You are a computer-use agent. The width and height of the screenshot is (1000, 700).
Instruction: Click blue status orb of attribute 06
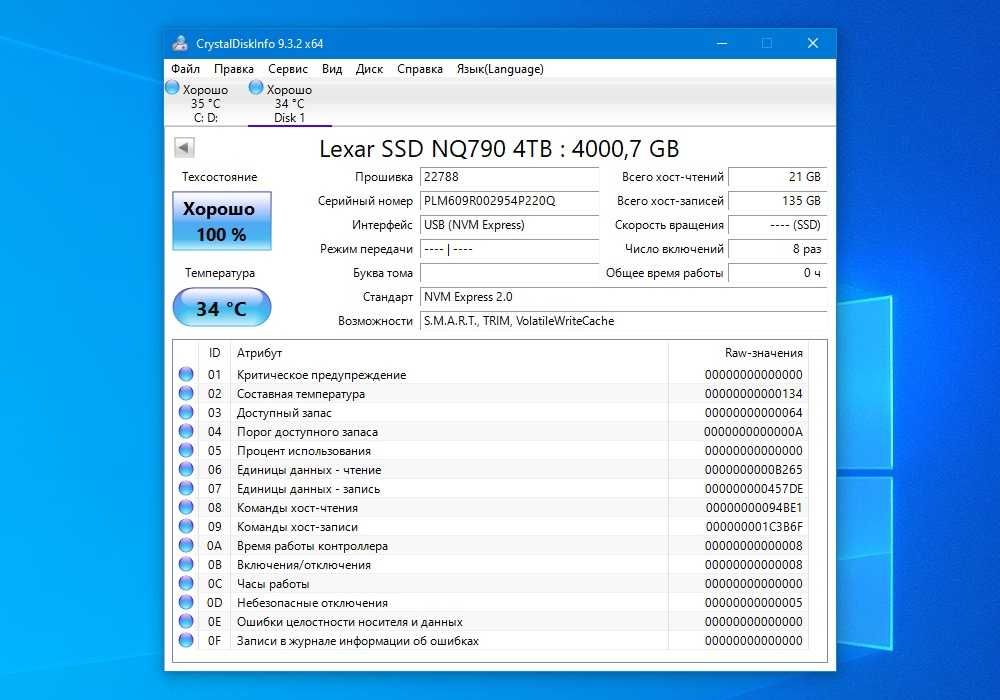coord(186,470)
